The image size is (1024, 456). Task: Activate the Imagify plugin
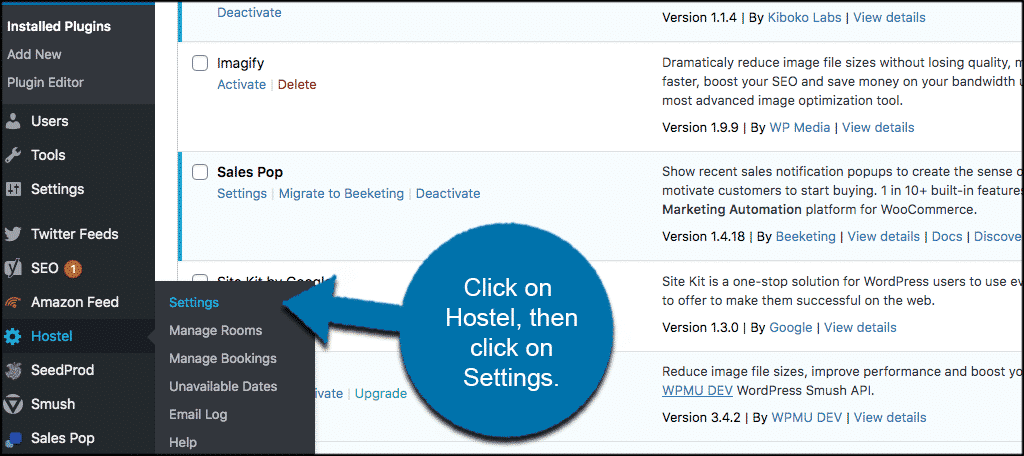pos(241,85)
